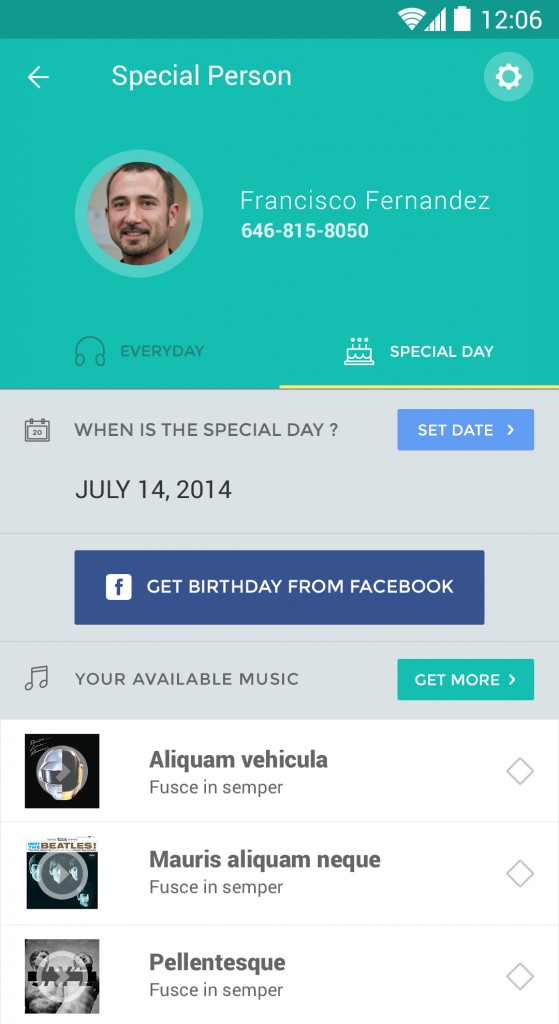The image size is (559, 1024).
Task: Tap the Wi-Fi icon in the status bar
Action: pos(411,19)
